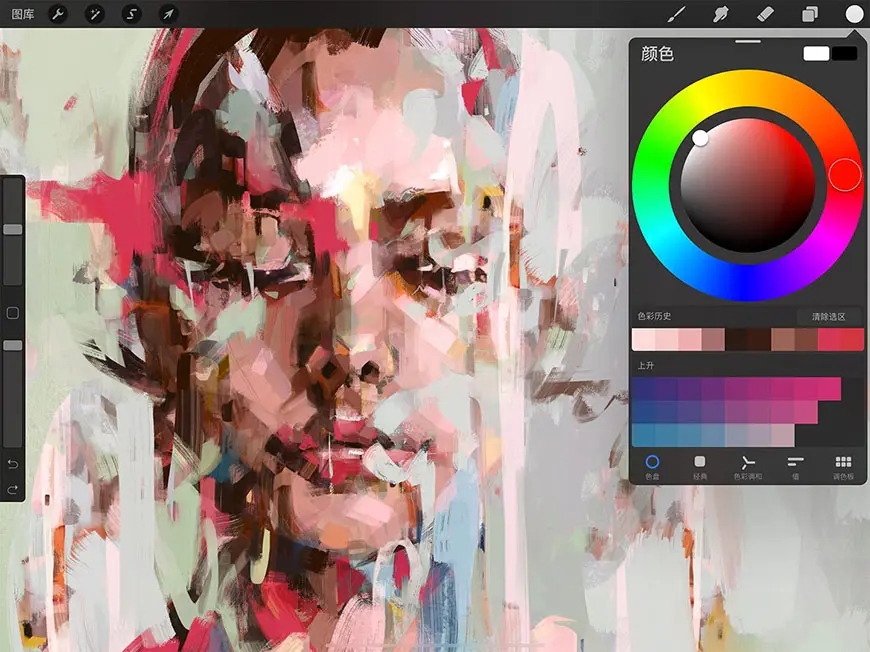
Task: Toggle the square Modify button in sidebar
Action: (x=13, y=313)
